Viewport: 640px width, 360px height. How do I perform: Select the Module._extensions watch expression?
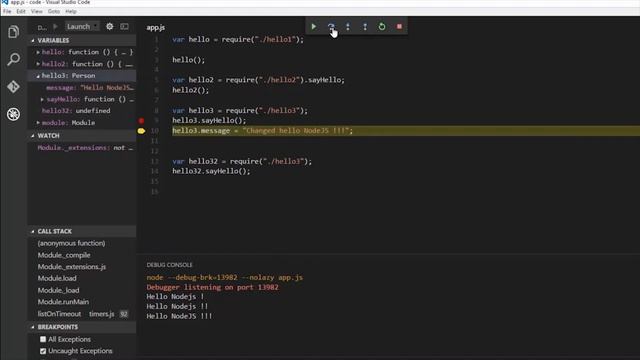coord(82,148)
